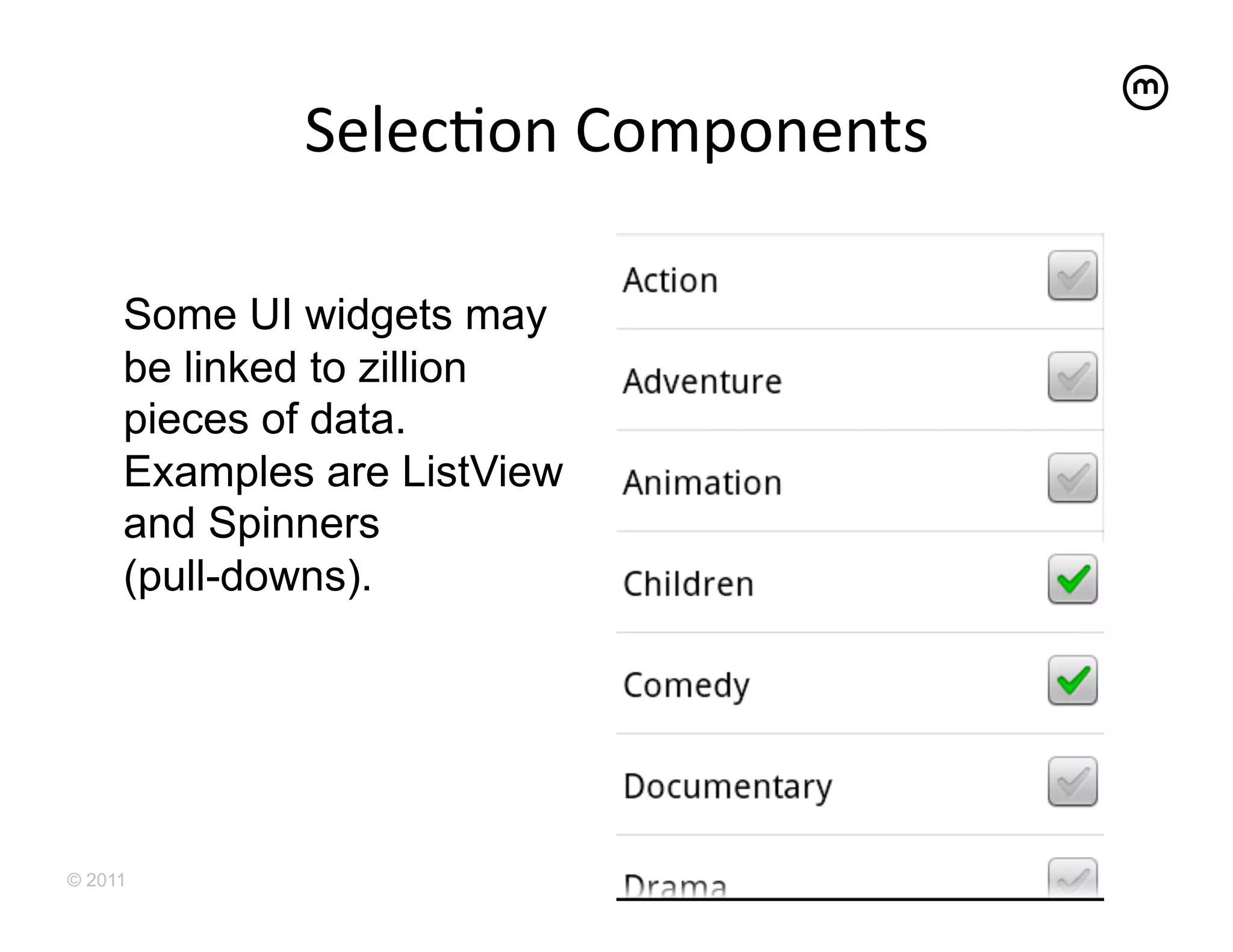Click the circled m logo
This screenshot has height=952, width=1233.
[x=1145, y=88]
